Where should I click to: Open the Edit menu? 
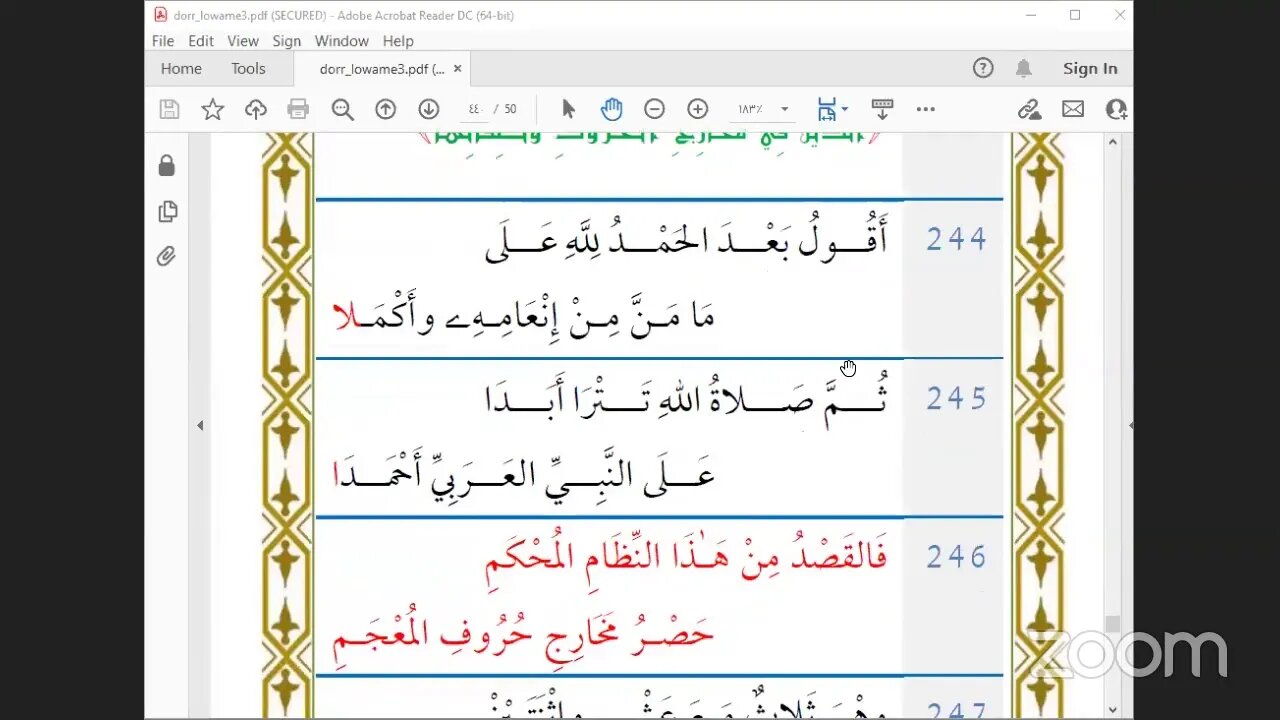pos(201,41)
